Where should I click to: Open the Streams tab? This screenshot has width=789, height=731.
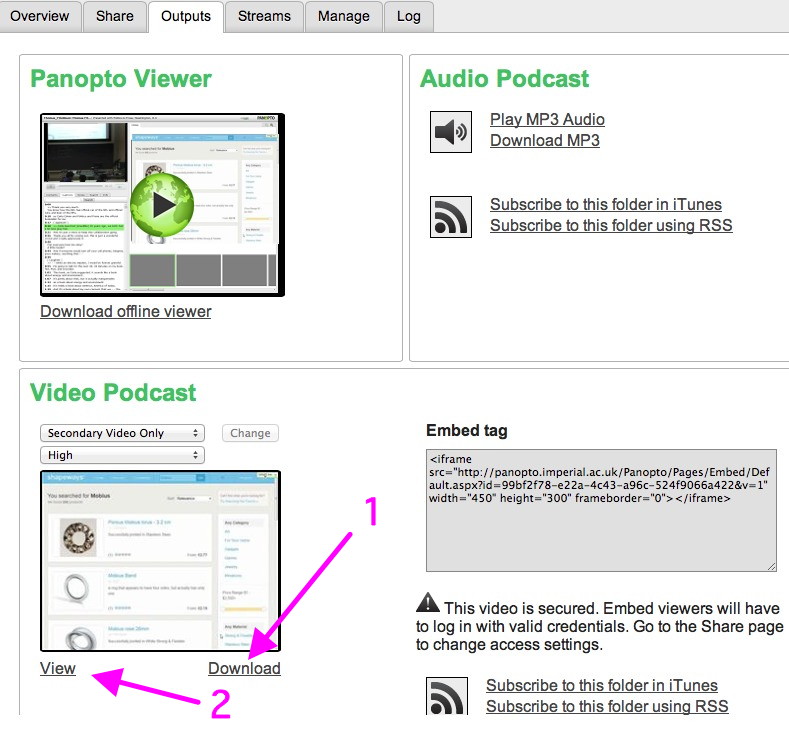264,16
